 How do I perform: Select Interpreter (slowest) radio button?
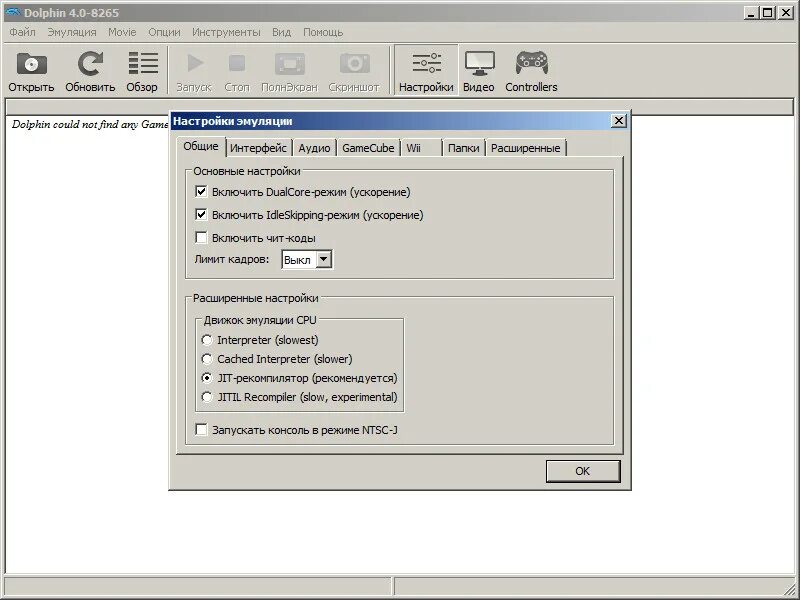207,340
